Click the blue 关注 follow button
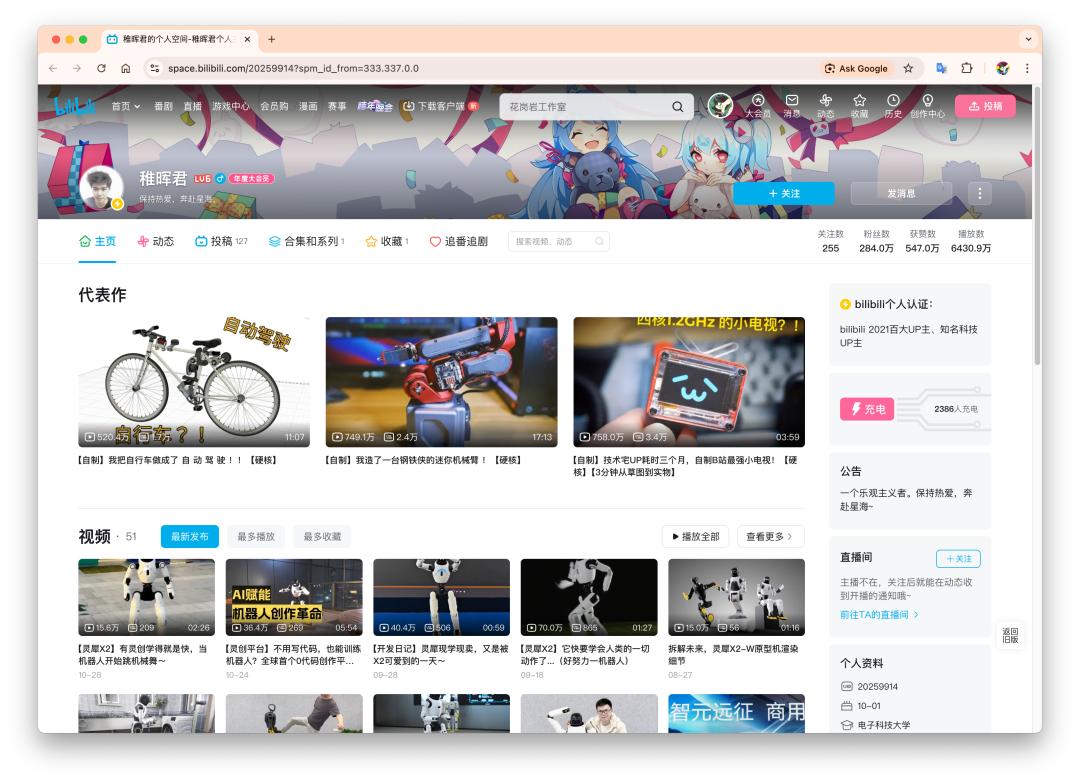 click(x=784, y=194)
